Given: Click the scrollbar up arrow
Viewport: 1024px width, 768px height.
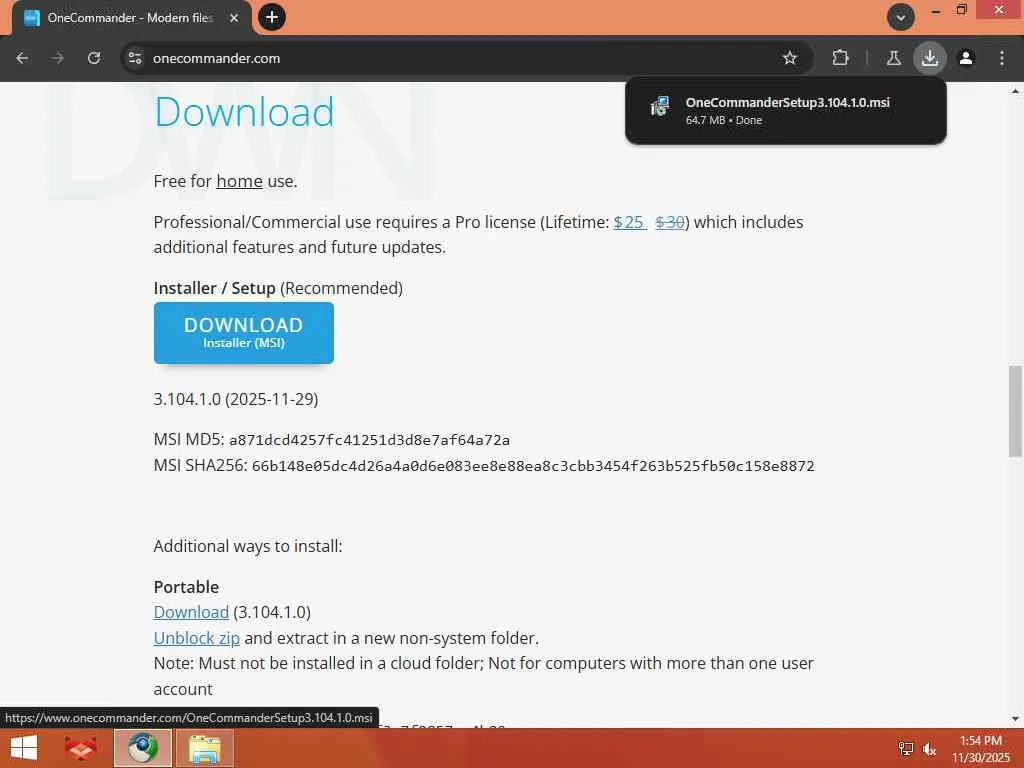Looking at the screenshot, I should pyautogui.click(x=1015, y=91).
